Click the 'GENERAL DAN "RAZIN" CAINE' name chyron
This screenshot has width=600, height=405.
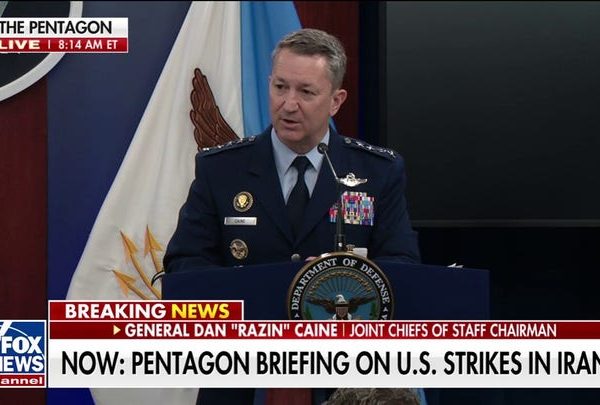[x=231, y=330]
